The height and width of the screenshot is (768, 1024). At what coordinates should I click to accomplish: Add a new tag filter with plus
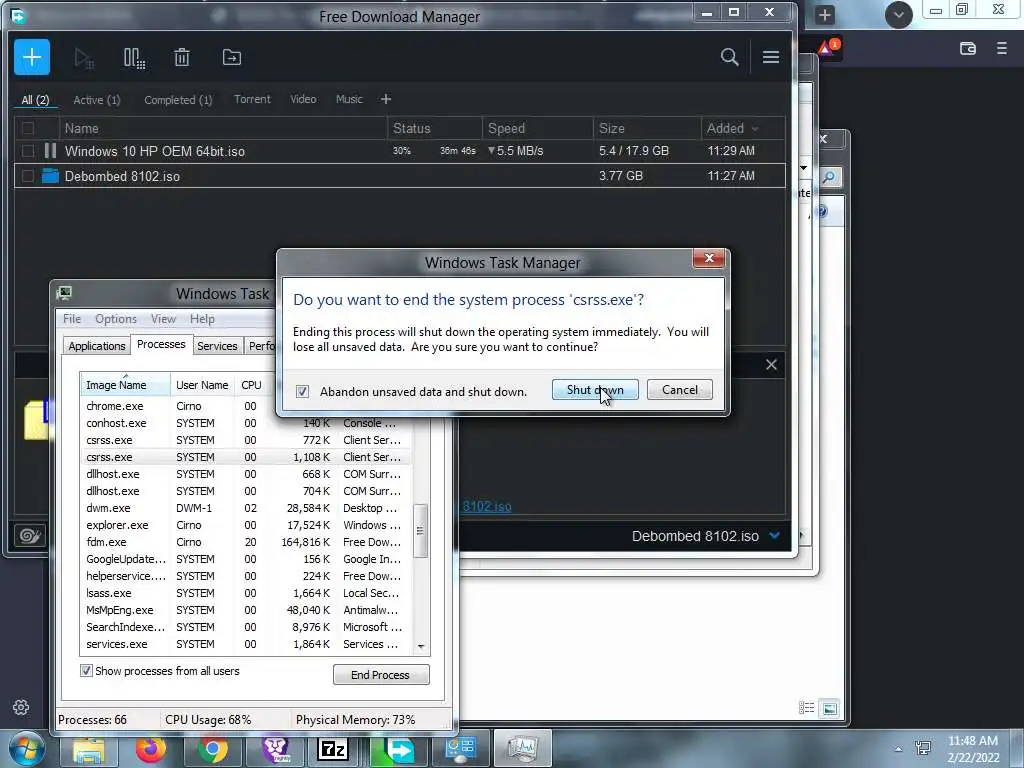[x=386, y=99]
